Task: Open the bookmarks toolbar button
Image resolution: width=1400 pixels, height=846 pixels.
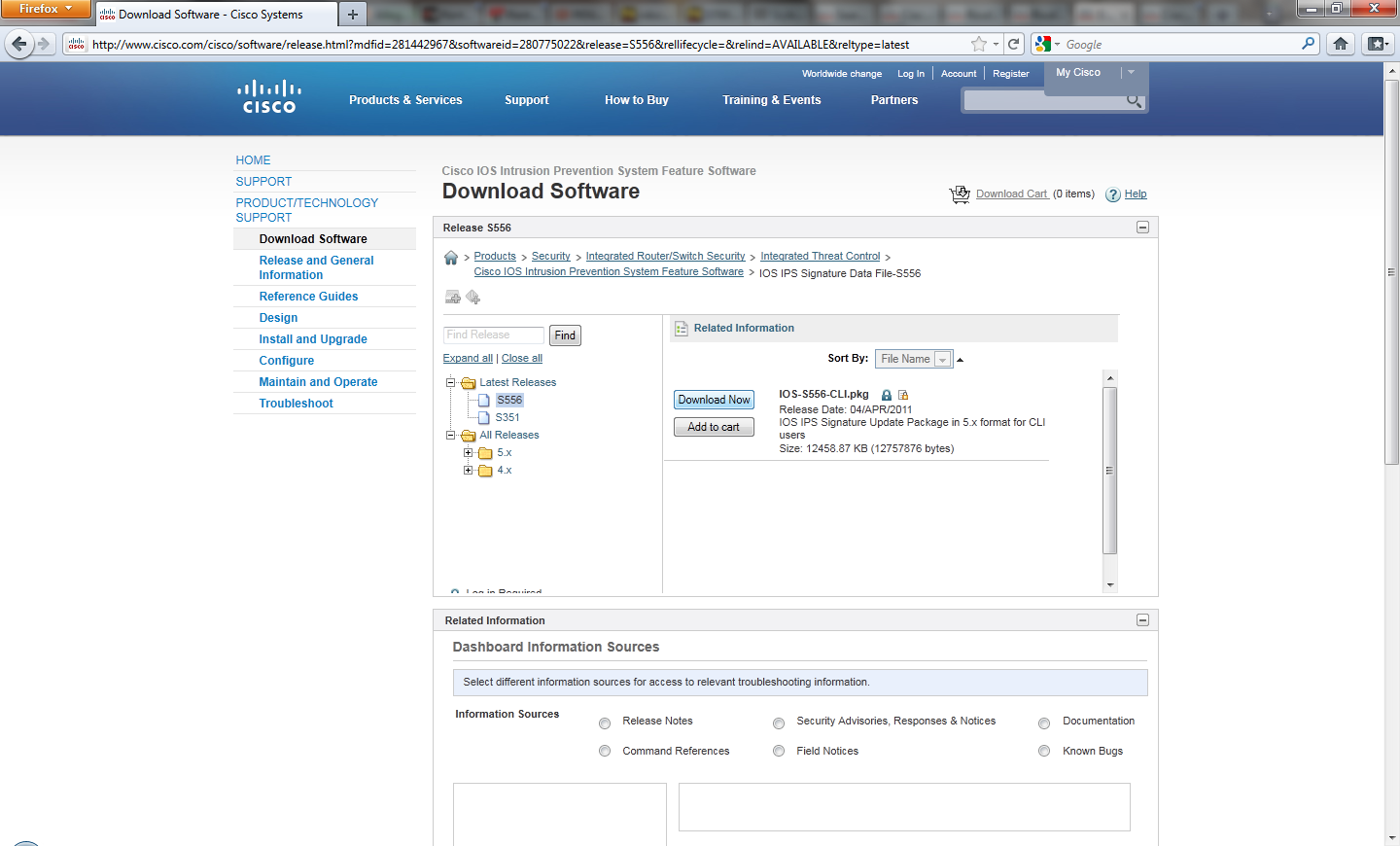Action: [1377, 44]
